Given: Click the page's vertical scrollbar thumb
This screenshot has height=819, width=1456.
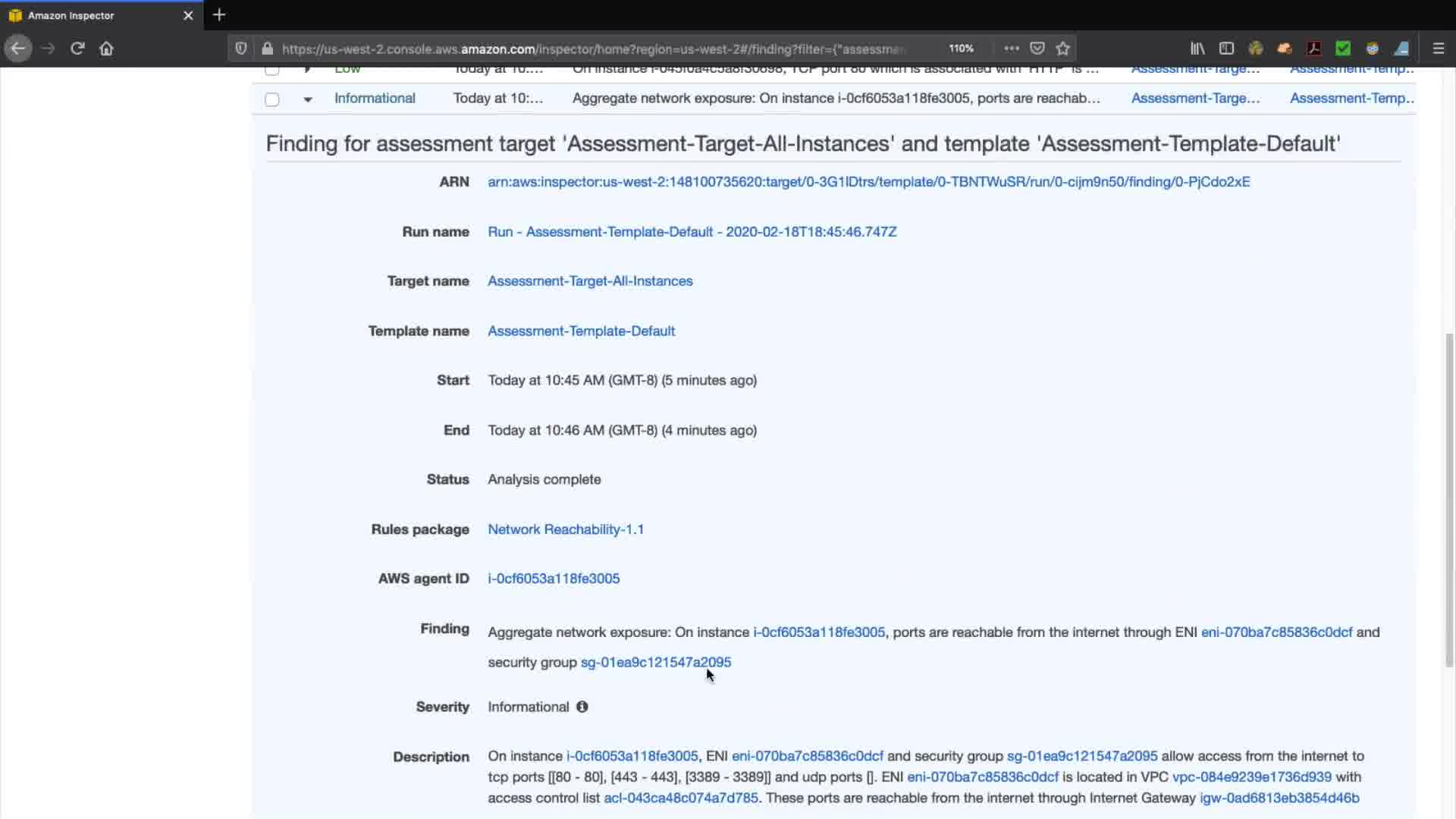Looking at the screenshot, I should 1449,500.
